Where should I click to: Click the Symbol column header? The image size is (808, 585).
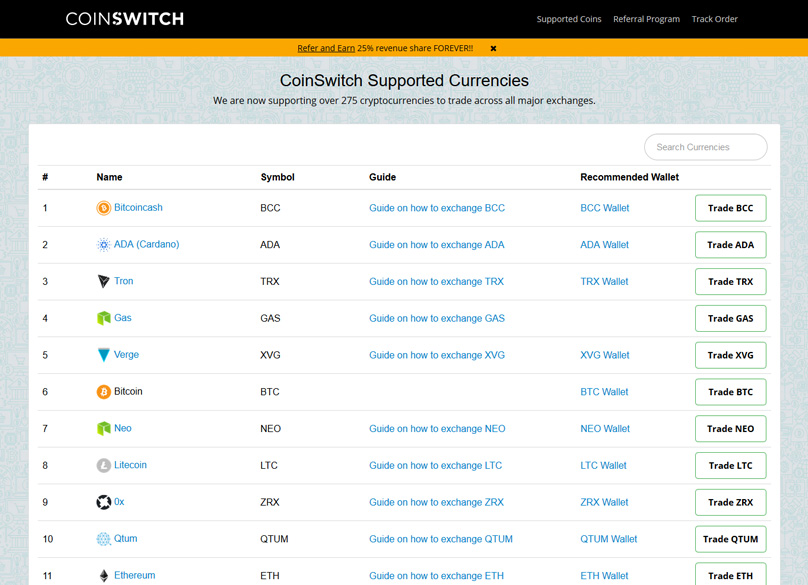pyautogui.click(x=277, y=177)
